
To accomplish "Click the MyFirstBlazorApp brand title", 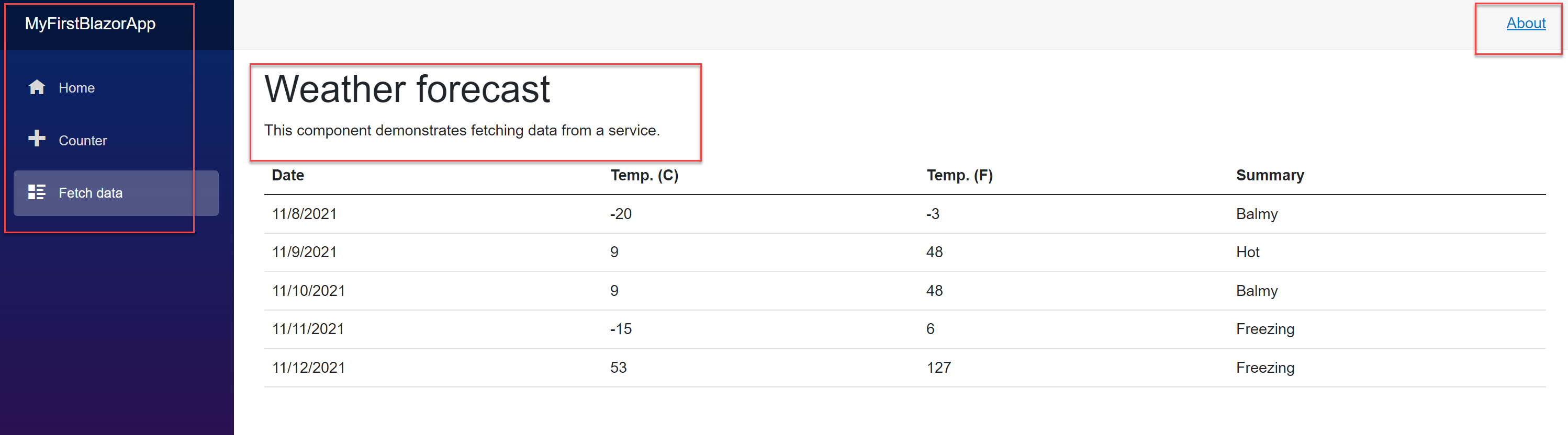I will 90,24.
